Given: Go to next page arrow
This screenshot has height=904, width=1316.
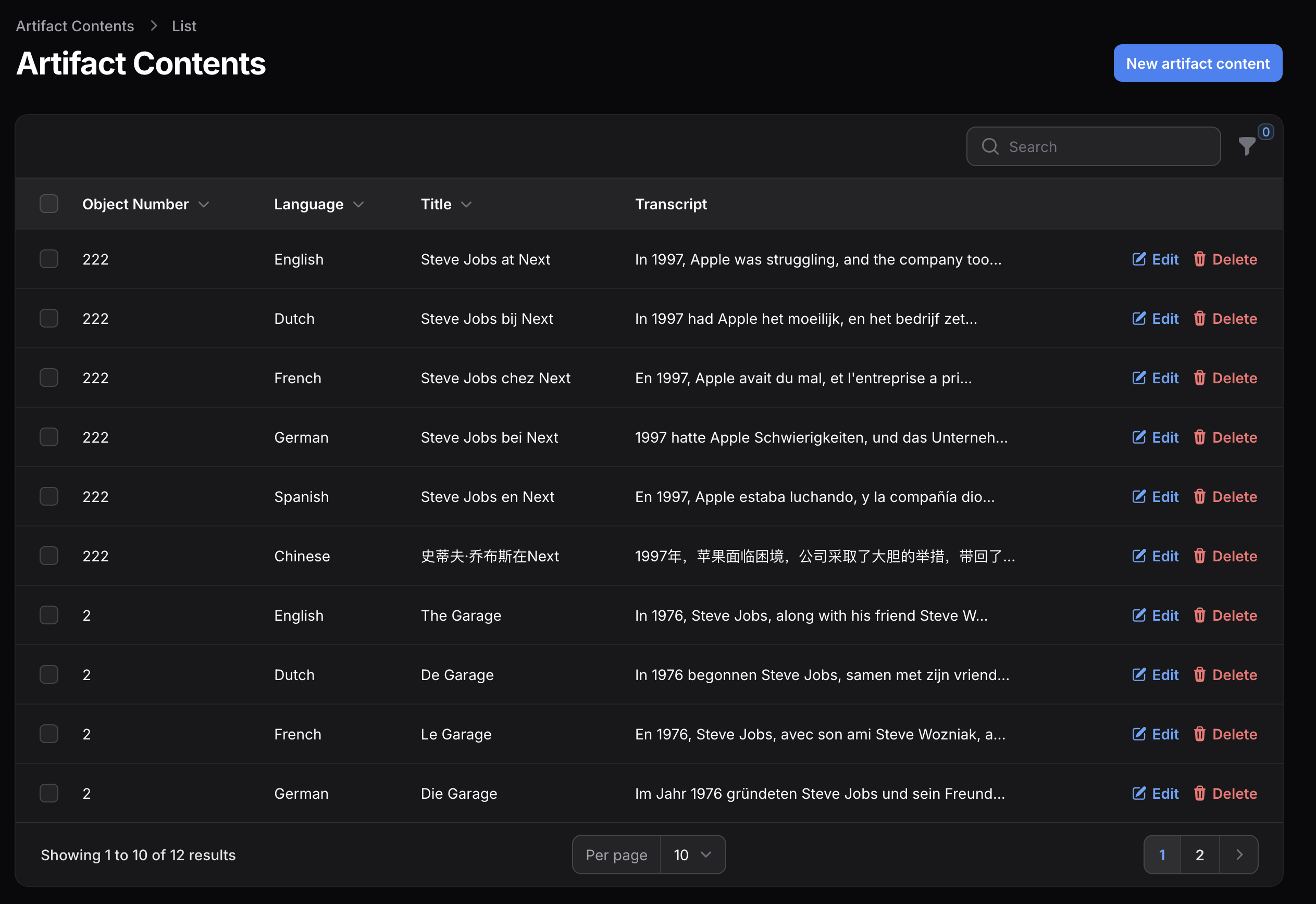Looking at the screenshot, I should coord(1239,855).
